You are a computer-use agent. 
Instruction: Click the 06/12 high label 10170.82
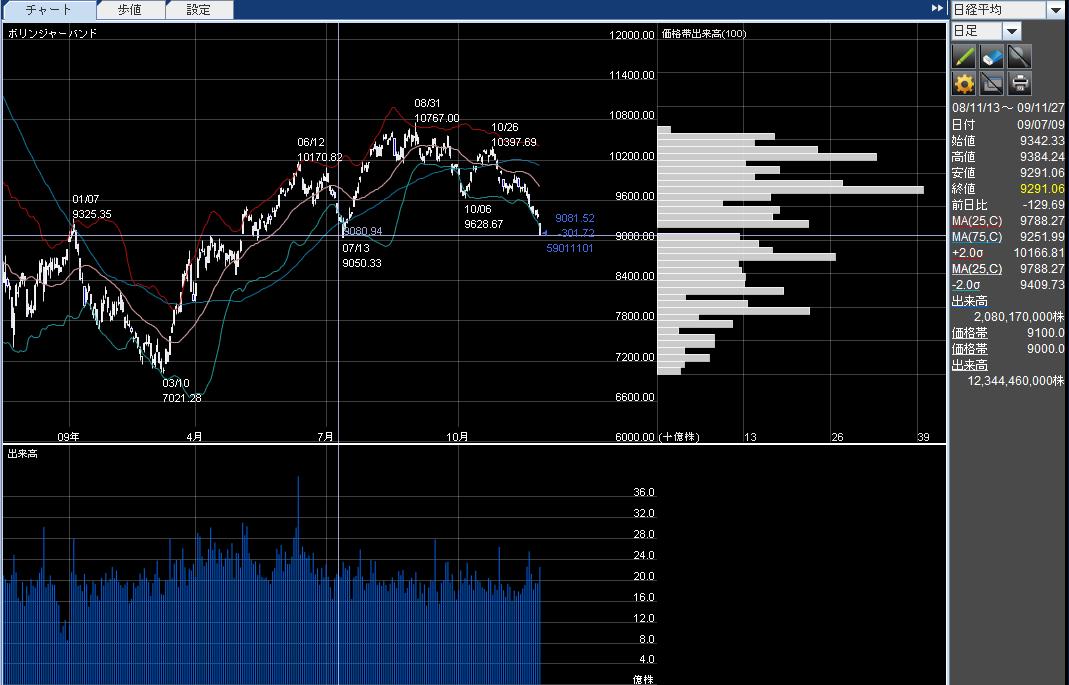click(320, 157)
